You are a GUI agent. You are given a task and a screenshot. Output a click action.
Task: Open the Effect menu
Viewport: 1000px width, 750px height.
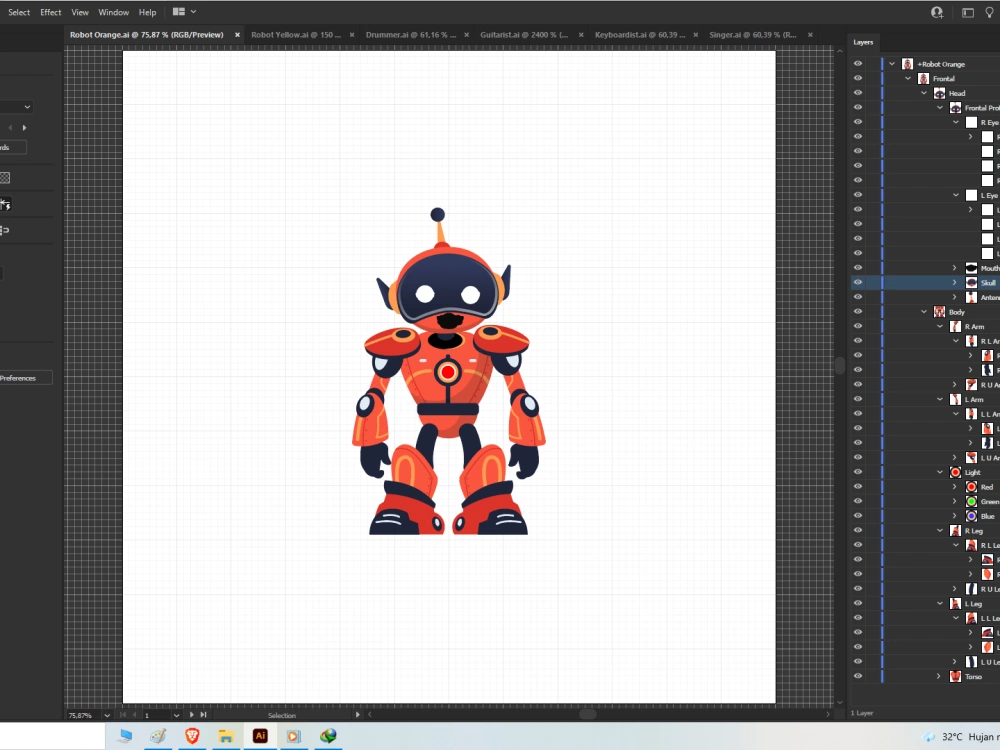(50, 12)
